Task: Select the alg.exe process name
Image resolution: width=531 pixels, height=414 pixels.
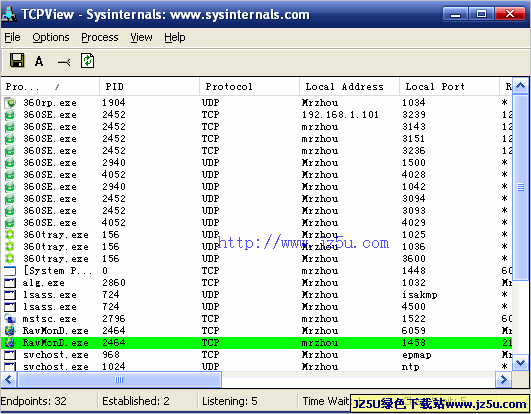Action: click(43, 283)
